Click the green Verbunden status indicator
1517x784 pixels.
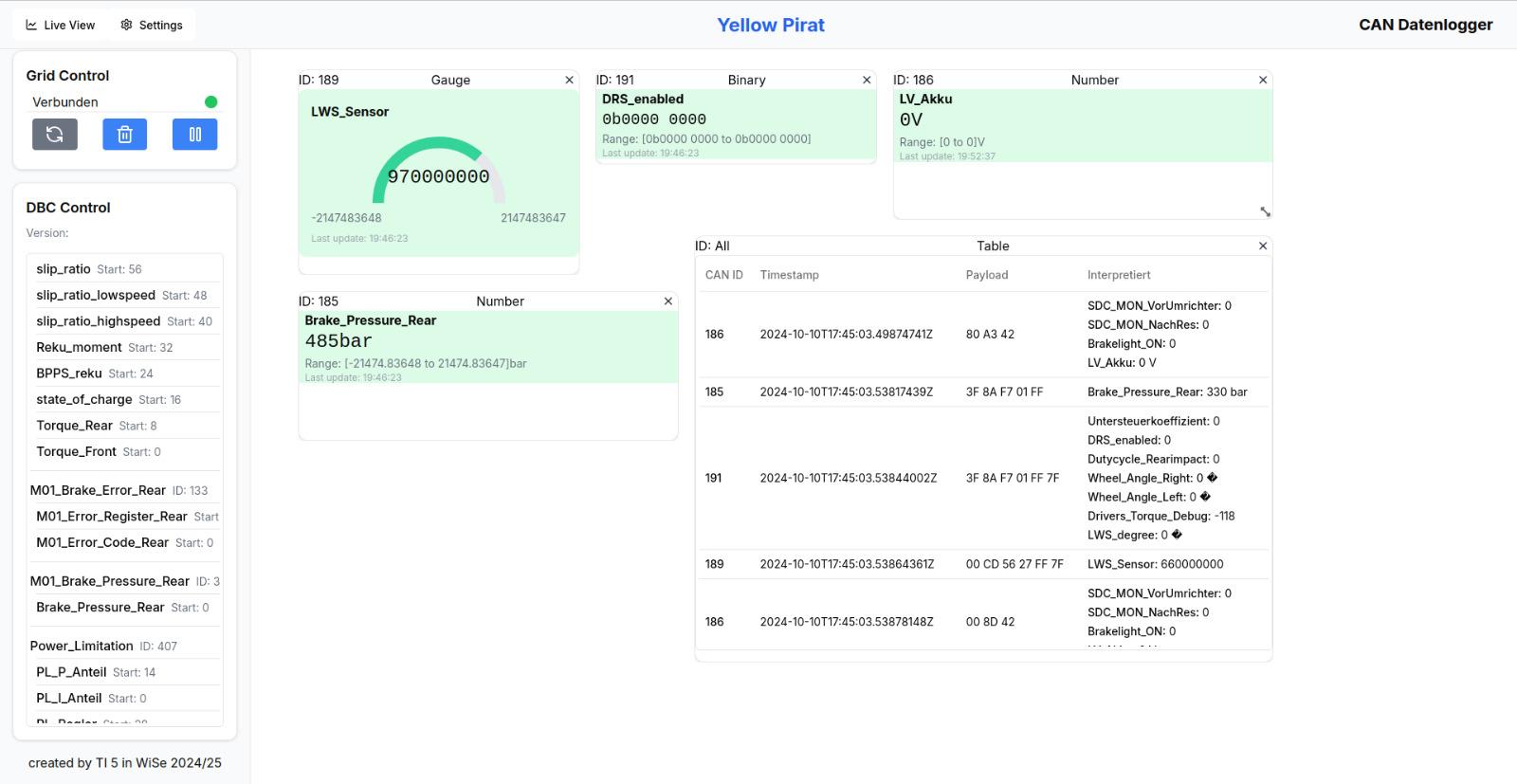210,102
